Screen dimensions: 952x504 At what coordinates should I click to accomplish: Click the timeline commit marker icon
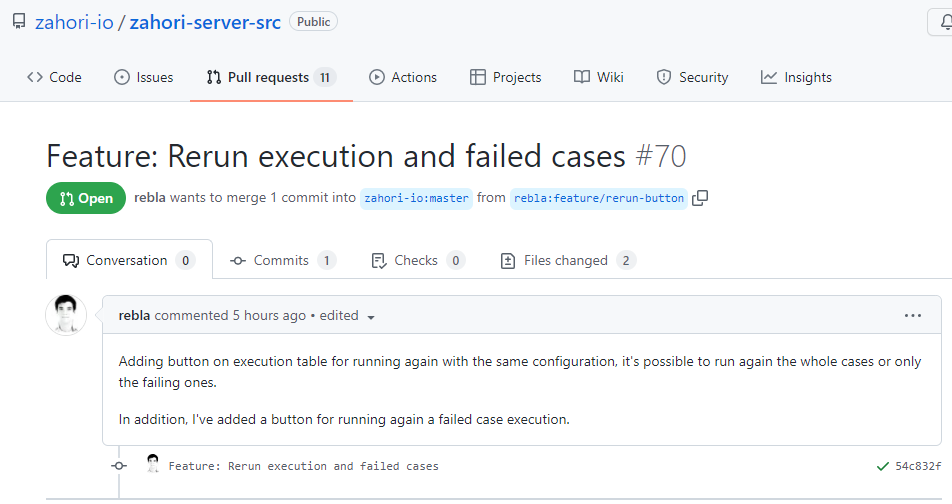[x=119, y=466]
